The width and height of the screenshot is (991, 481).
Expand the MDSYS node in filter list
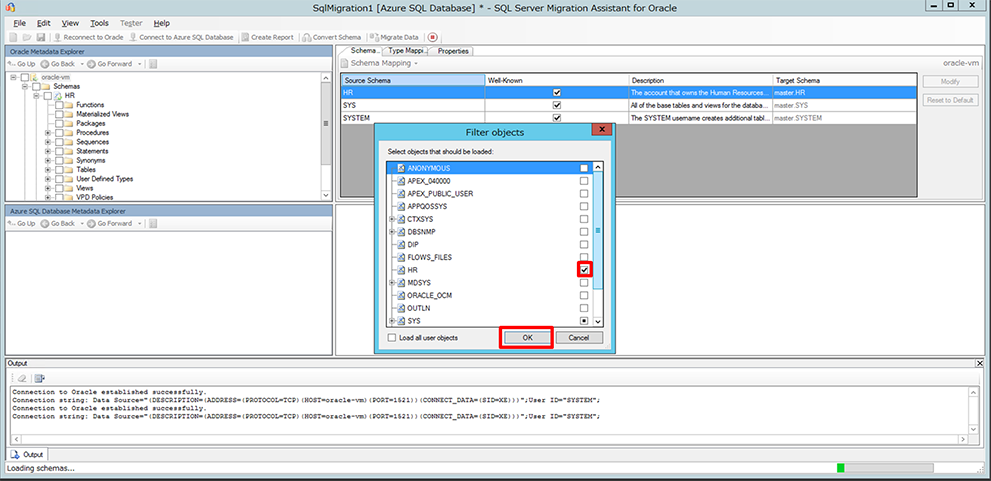coord(392,283)
